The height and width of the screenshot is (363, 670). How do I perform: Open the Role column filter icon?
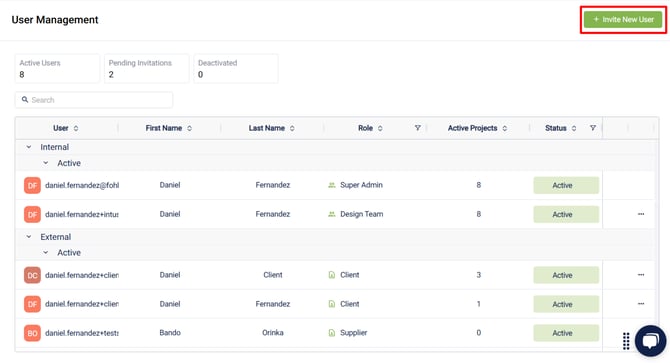click(417, 128)
